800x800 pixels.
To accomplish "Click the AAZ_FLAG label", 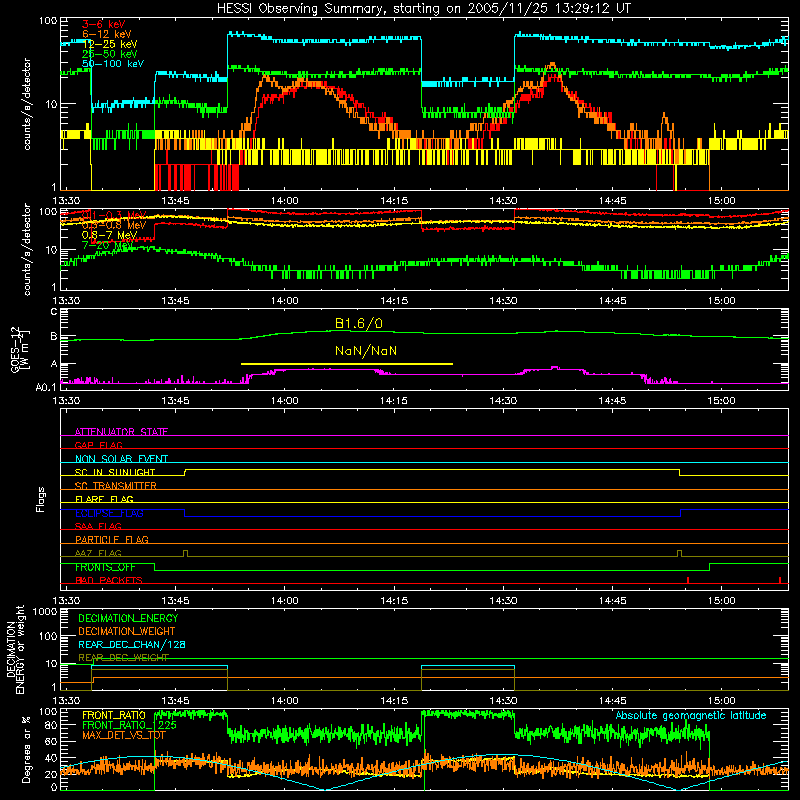I will pyautogui.click(x=98, y=553).
